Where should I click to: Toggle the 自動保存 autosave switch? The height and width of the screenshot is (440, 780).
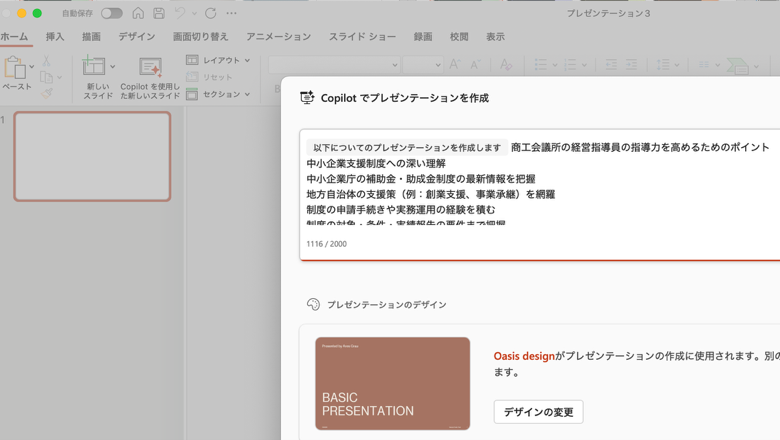111,13
